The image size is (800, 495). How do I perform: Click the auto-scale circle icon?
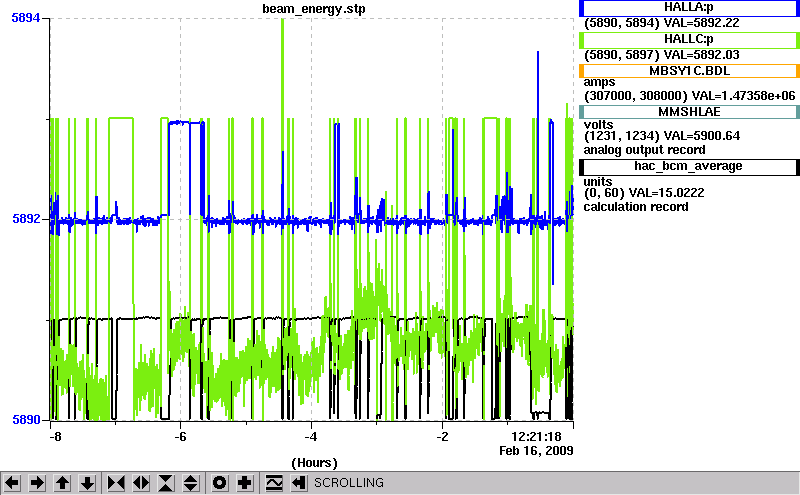(220, 483)
